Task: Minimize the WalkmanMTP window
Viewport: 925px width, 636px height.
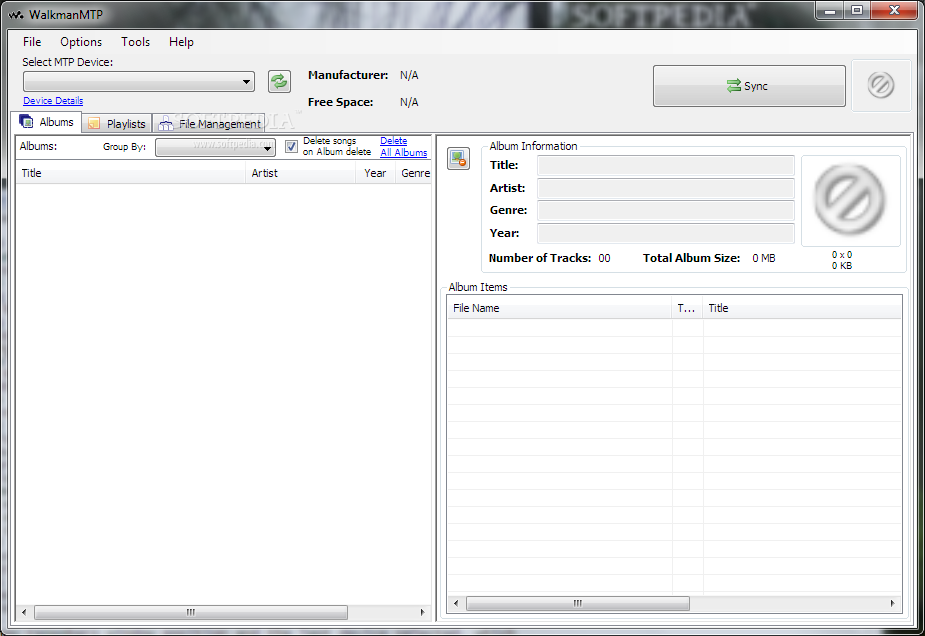Action: click(831, 10)
